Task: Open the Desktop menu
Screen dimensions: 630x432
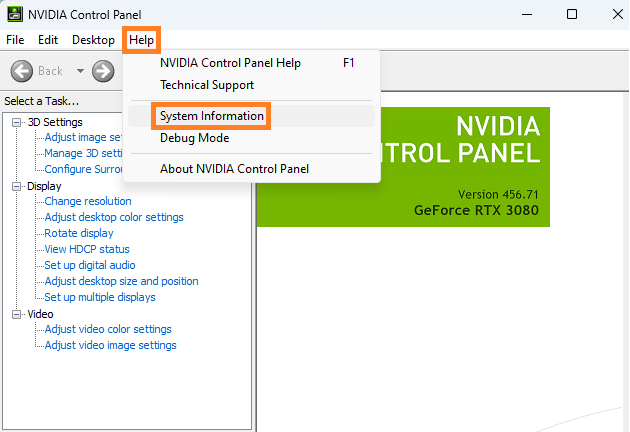Action: (x=93, y=40)
